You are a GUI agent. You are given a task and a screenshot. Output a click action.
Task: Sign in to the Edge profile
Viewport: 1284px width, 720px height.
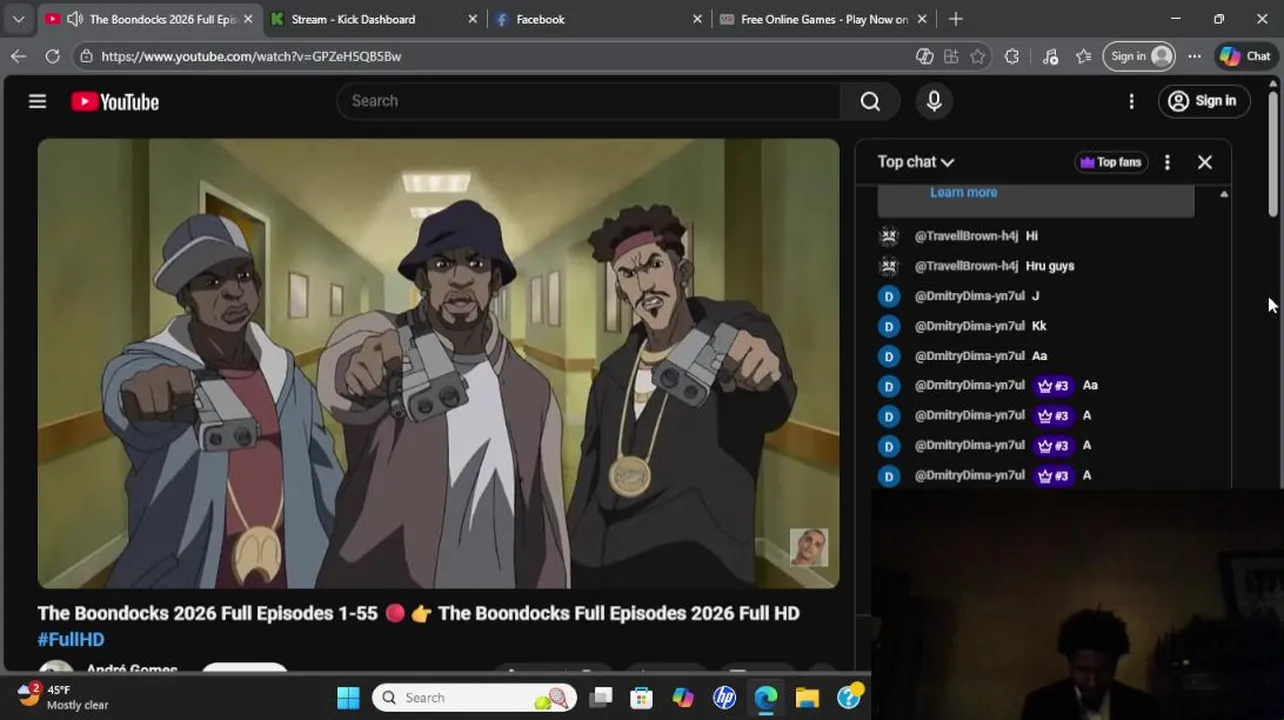[1140, 56]
